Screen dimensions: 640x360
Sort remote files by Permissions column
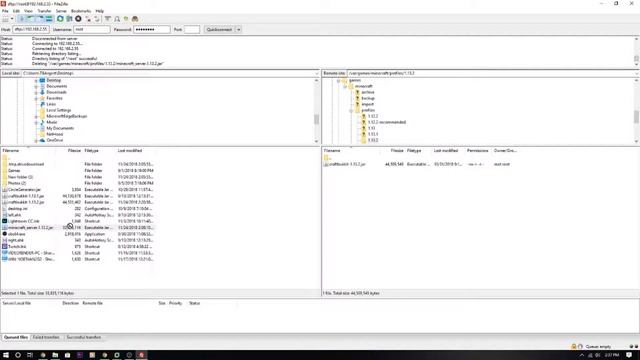(x=478, y=151)
